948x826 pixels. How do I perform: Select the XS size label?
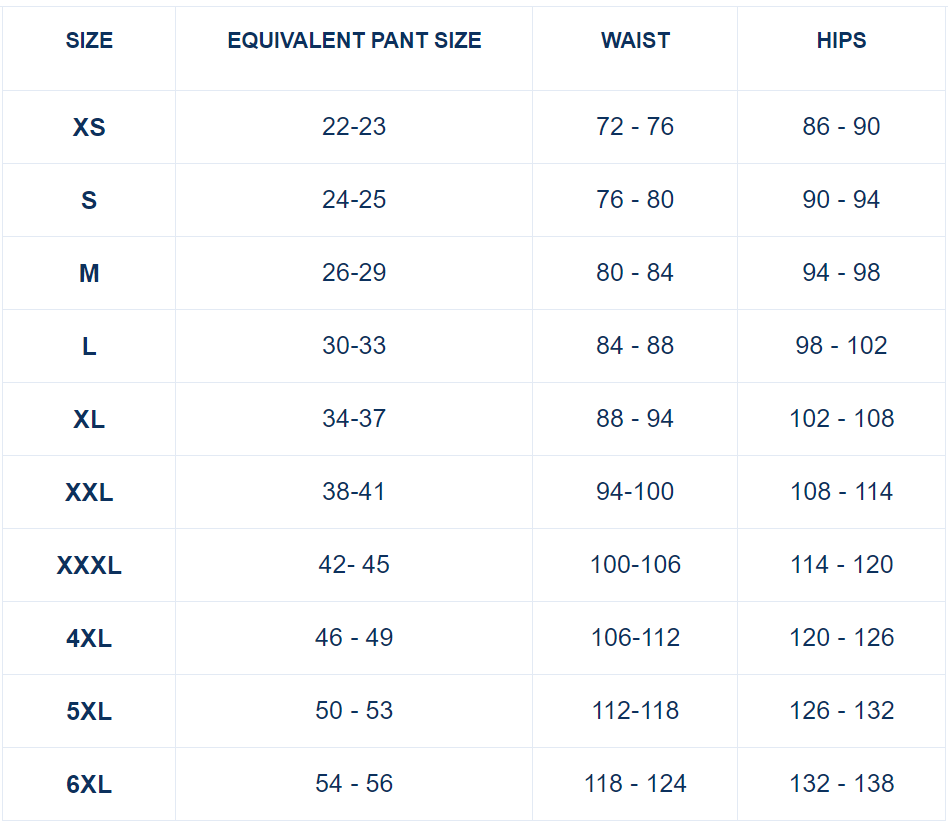pos(89,128)
